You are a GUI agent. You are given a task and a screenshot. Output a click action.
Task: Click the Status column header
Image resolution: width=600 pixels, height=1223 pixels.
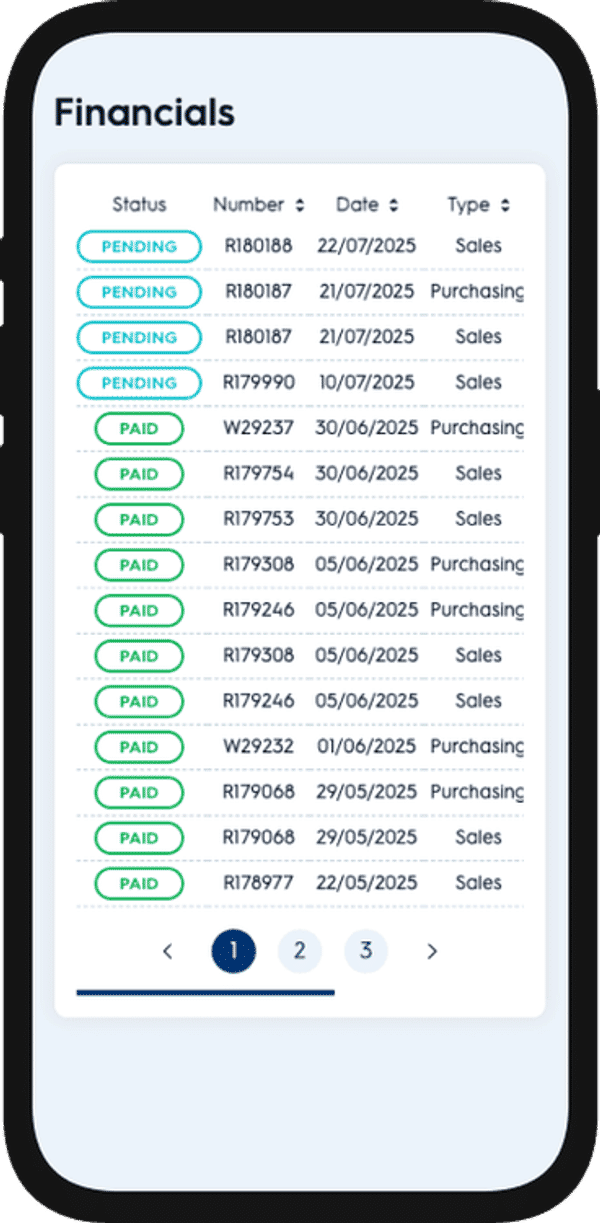coord(139,205)
